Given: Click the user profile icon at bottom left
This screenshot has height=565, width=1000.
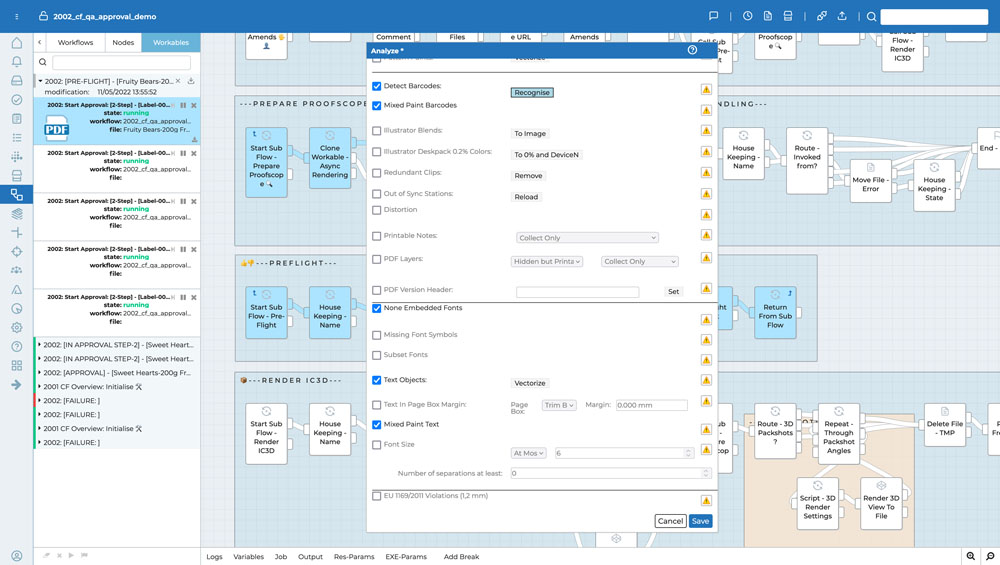Looking at the screenshot, I should pyautogui.click(x=17, y=556).
